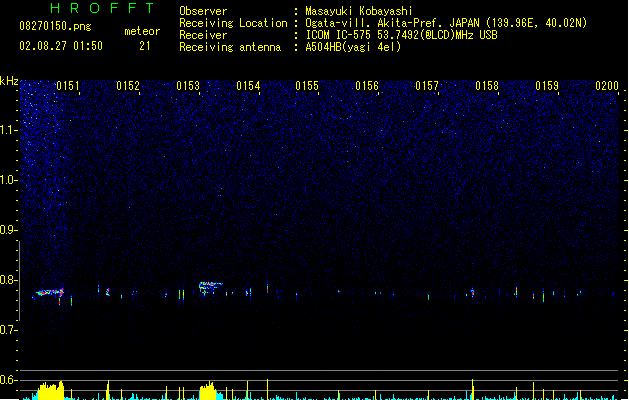
Task: Select antenna text A504HB(yagi 4el)
Action: pos(353,47)
